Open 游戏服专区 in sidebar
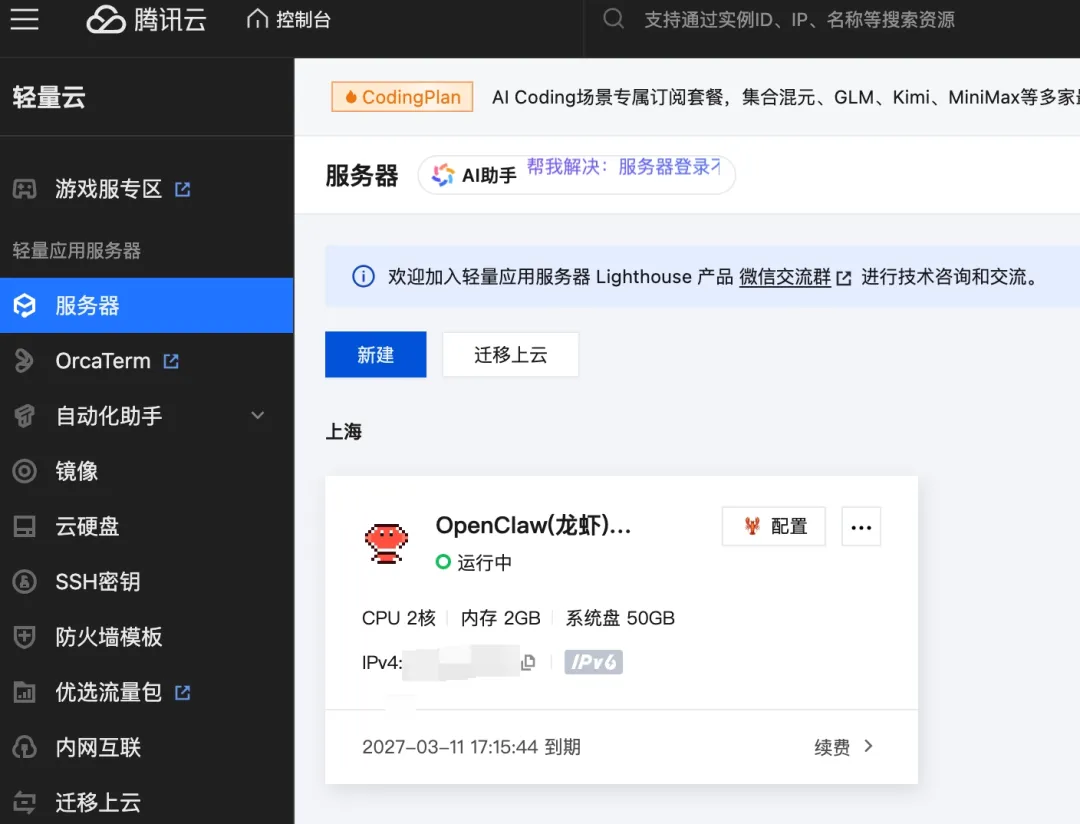The height and width of the screenshot is (824, 1080). click(x=108, y=189)
